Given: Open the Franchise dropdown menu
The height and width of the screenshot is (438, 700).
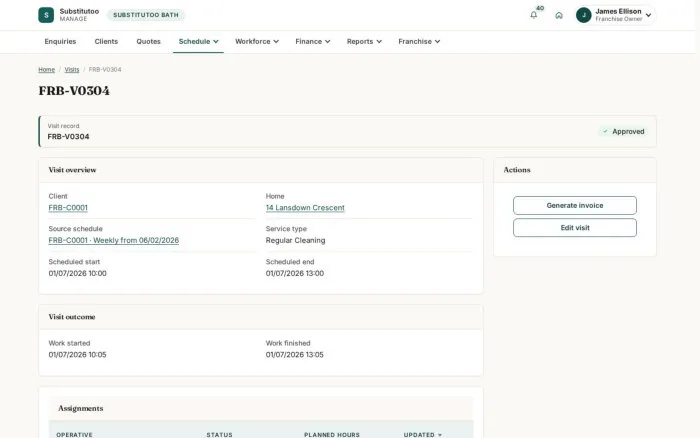Looking at the screenshot, I should pyautogui.click(x=419, y=42).
